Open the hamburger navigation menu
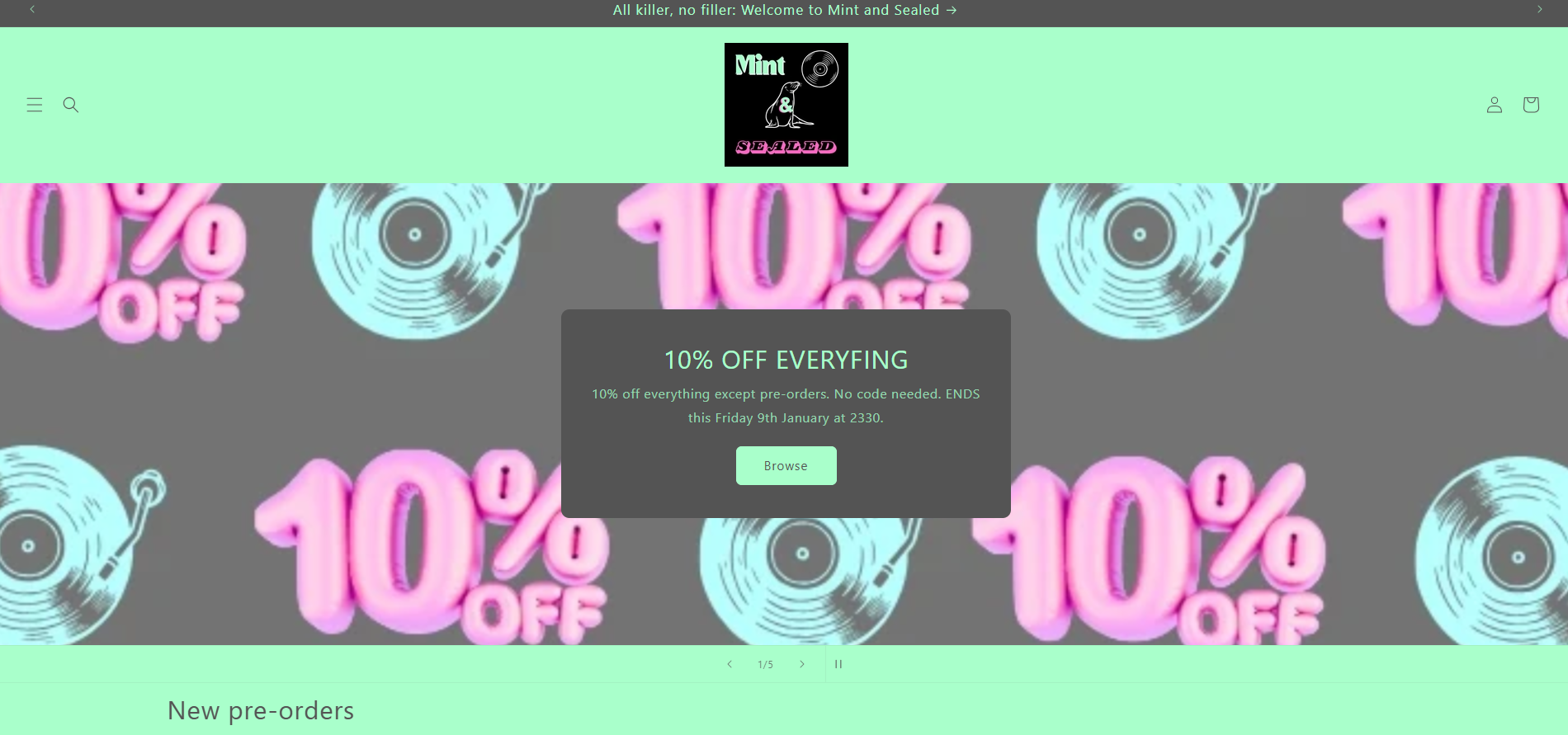Viewport: 1568px width, 735px height. 35,105
